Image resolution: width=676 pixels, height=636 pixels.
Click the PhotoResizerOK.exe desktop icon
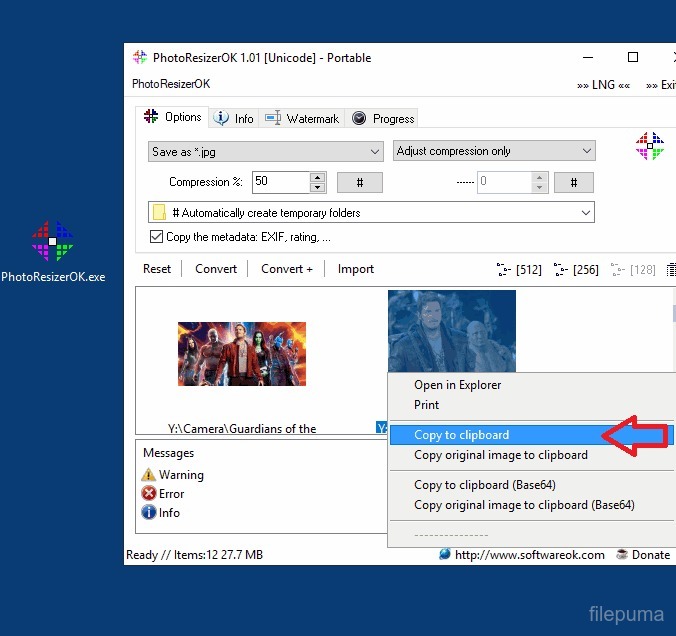click(x=53, y=241)
